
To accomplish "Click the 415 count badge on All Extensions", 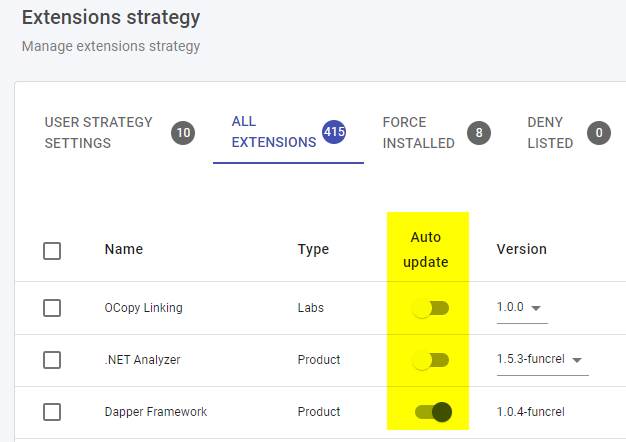I will pos(334,132).
